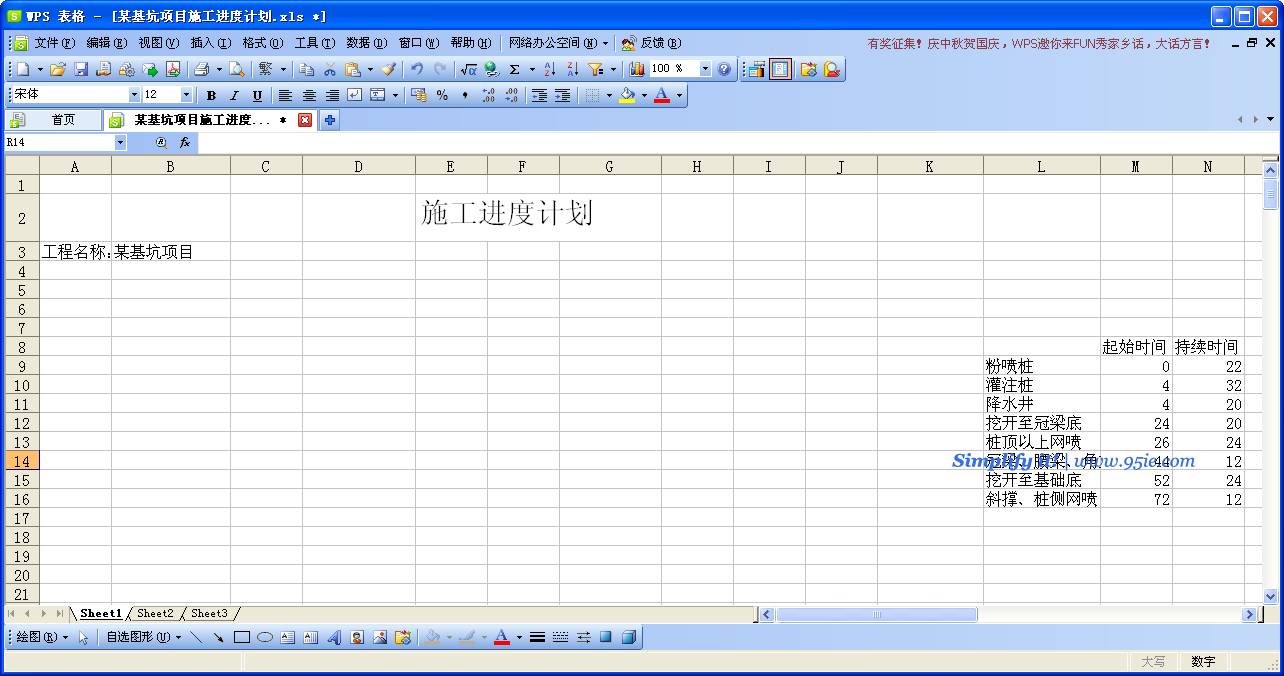Switch to the Sheet2 tab
The image size is (1284, 676).
[155, 613]
